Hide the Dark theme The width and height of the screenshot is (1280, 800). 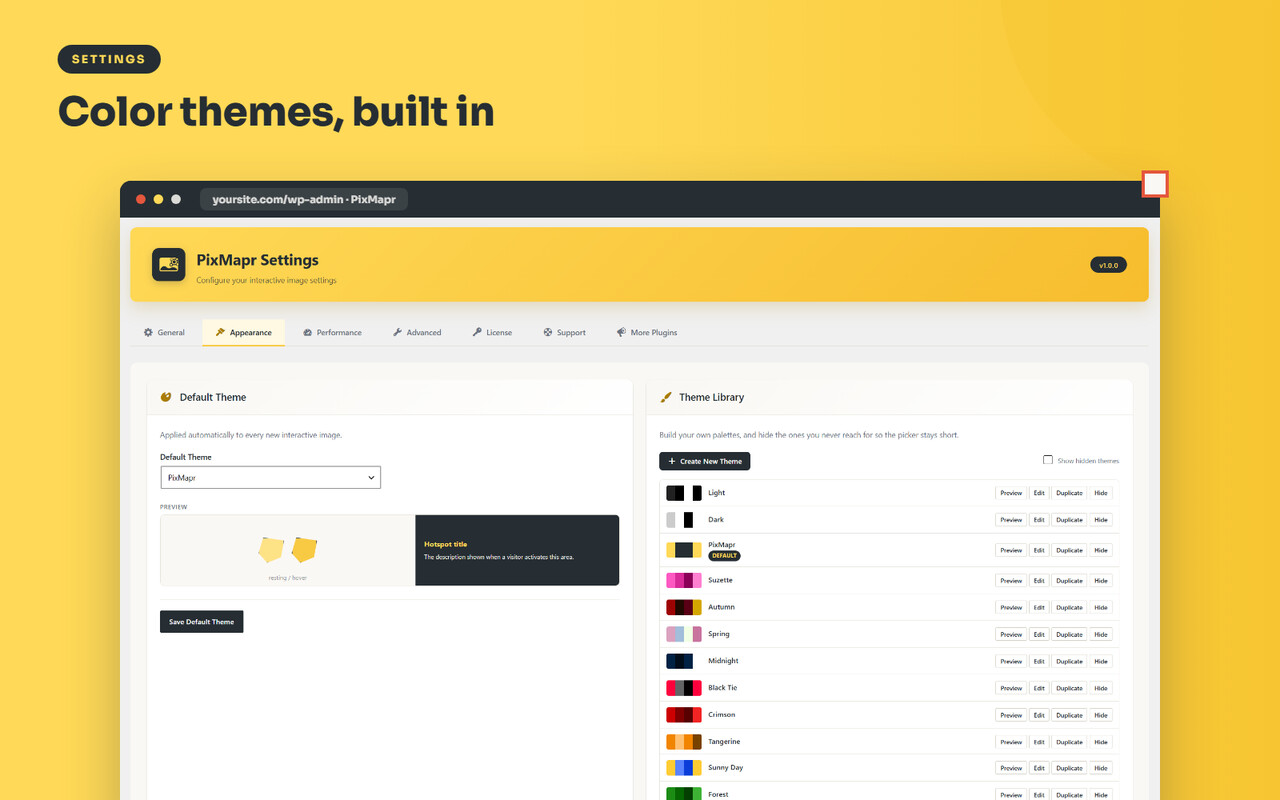1101,520
